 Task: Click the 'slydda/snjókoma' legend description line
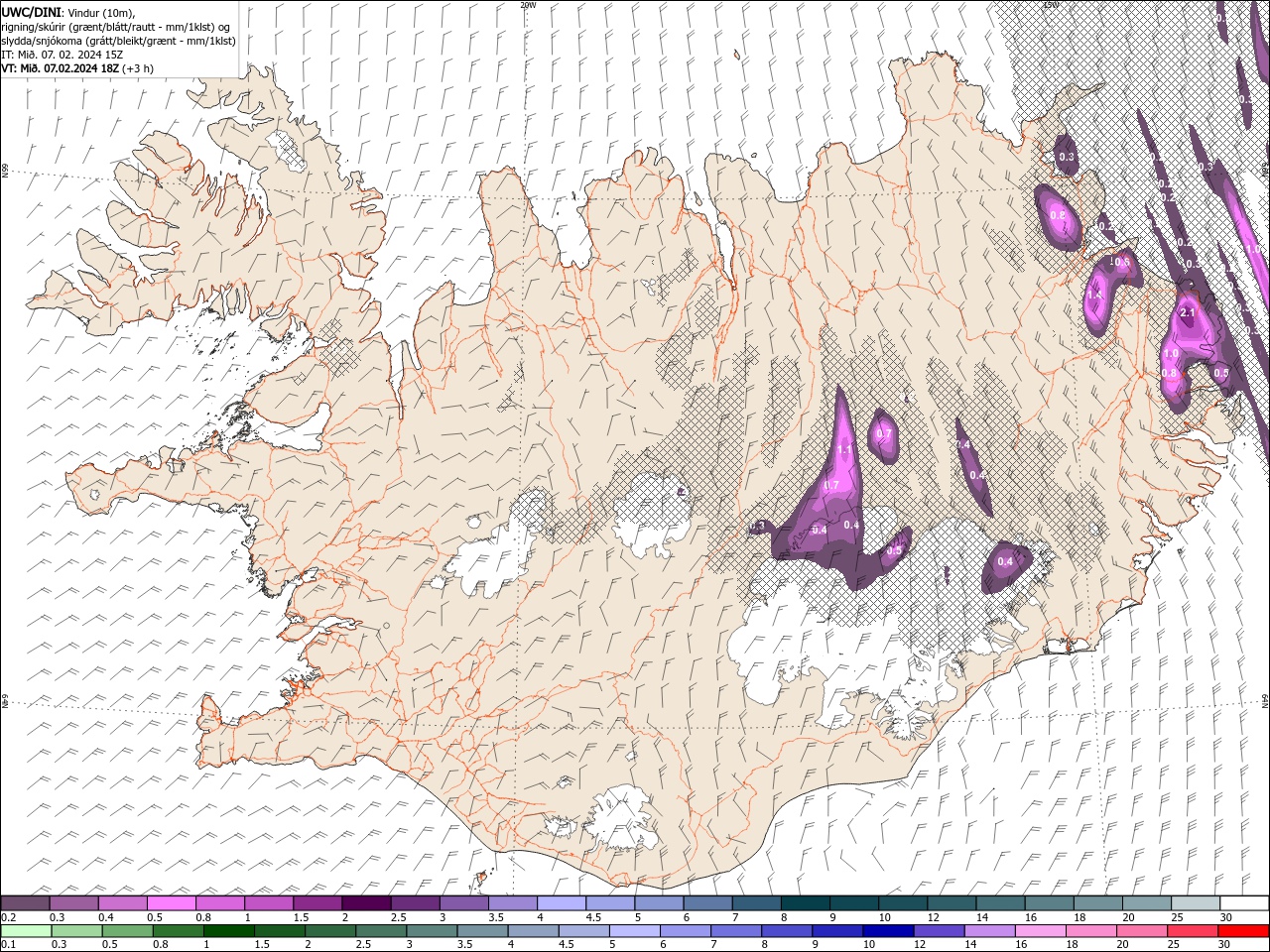tap(119, 41)
